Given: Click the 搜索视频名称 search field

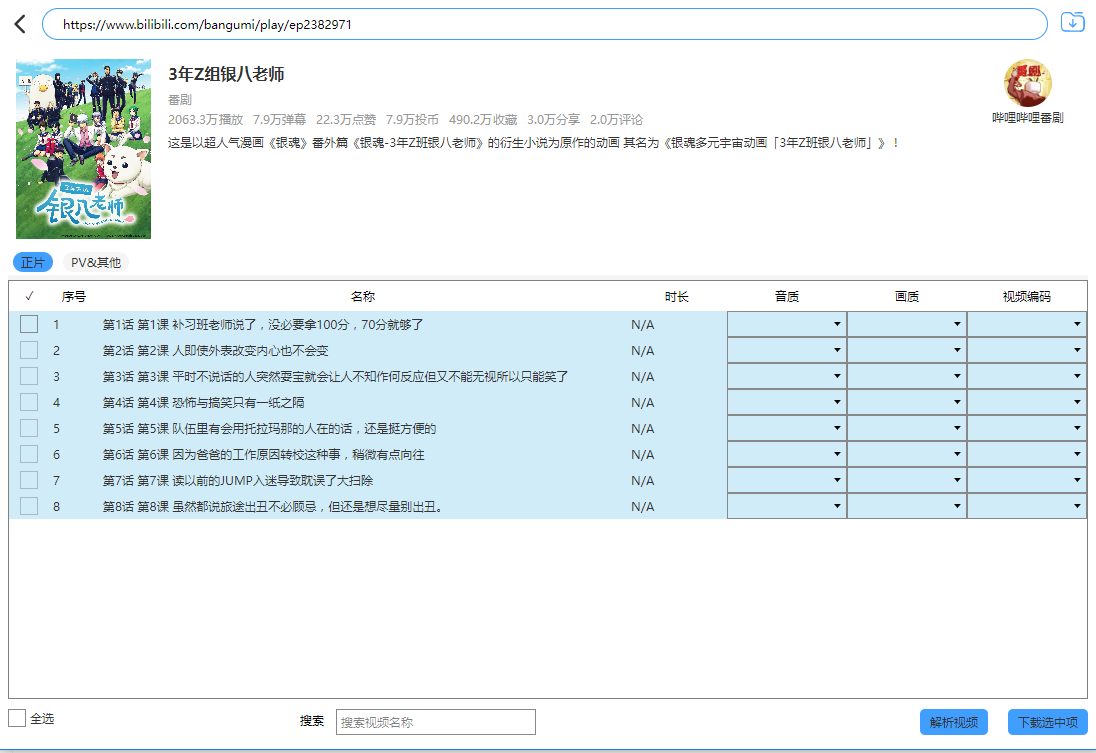Looking at the screenshot, I should [435, 721].
